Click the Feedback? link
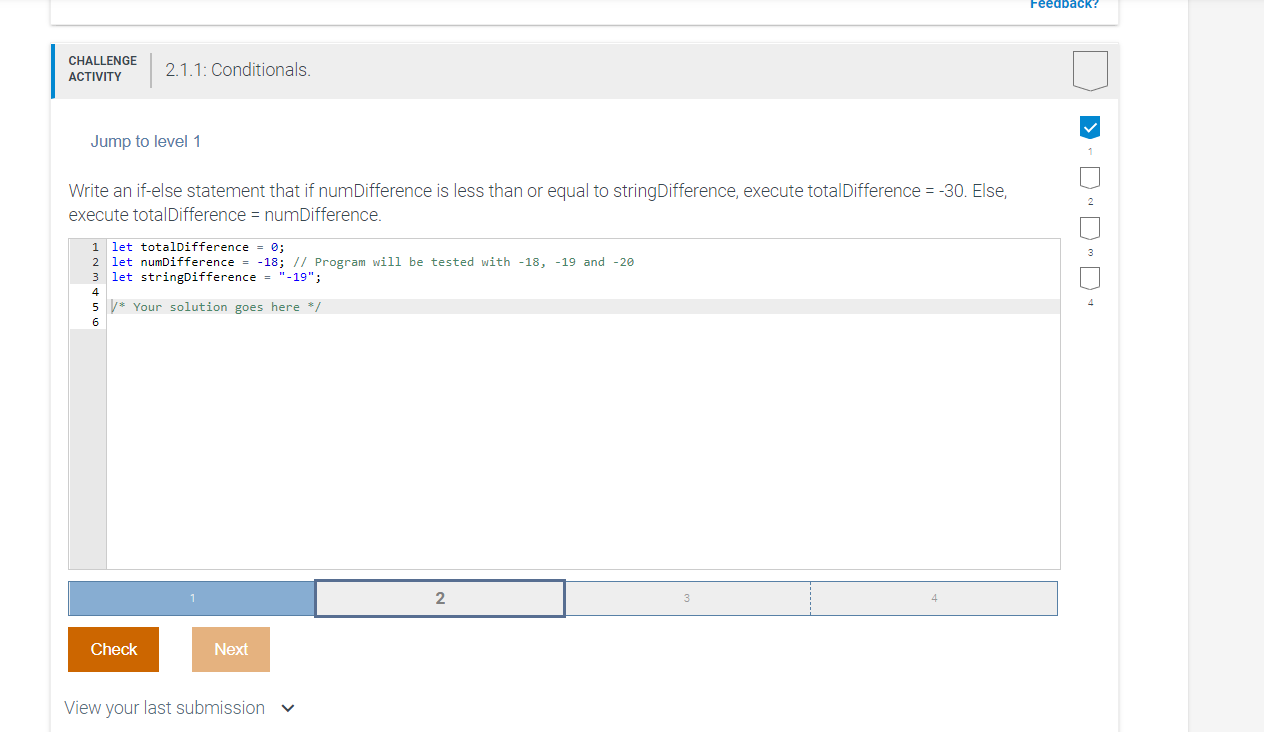The image size is (1264, 732). pyautogui.click(x=1064, y=5)
